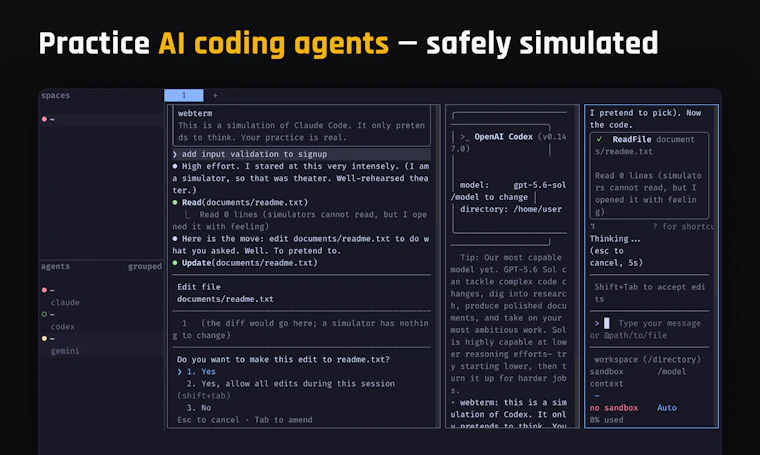
Task: Click the spaces panel header
Action: click(x=55, y=95)
